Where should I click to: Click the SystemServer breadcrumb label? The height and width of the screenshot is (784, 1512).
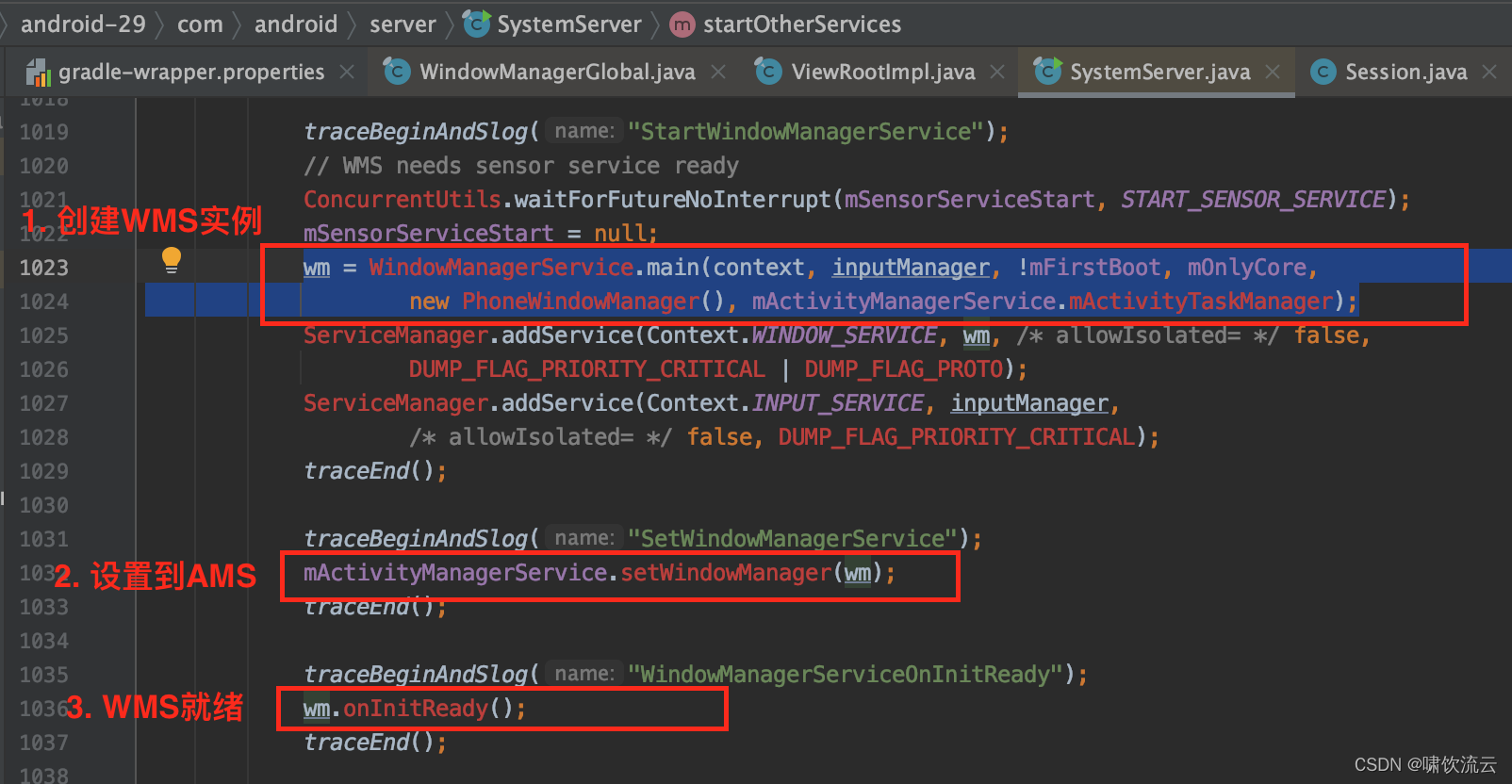click(x=569, y=24)
